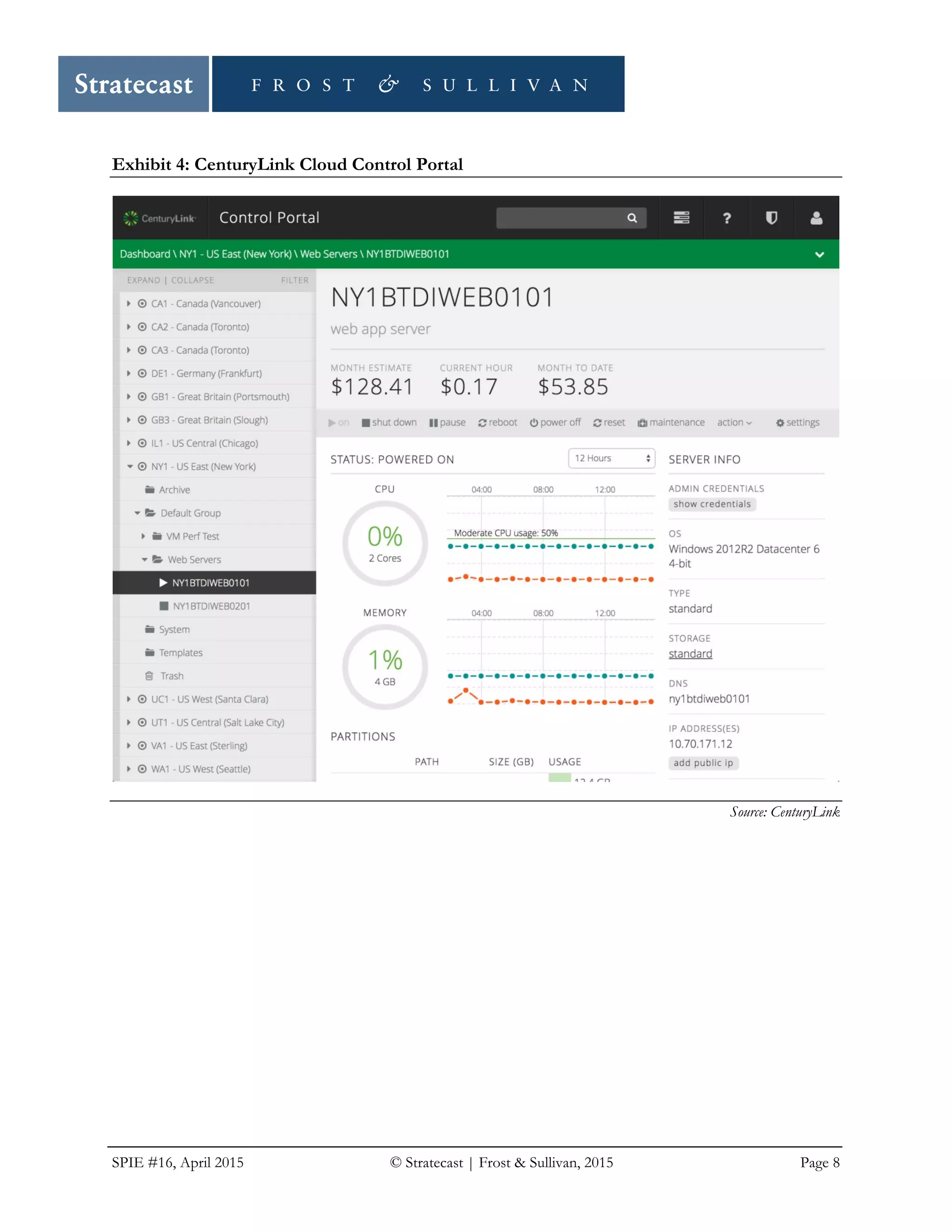
Task: Click the disabled on play action
Action: click(339, 423)
